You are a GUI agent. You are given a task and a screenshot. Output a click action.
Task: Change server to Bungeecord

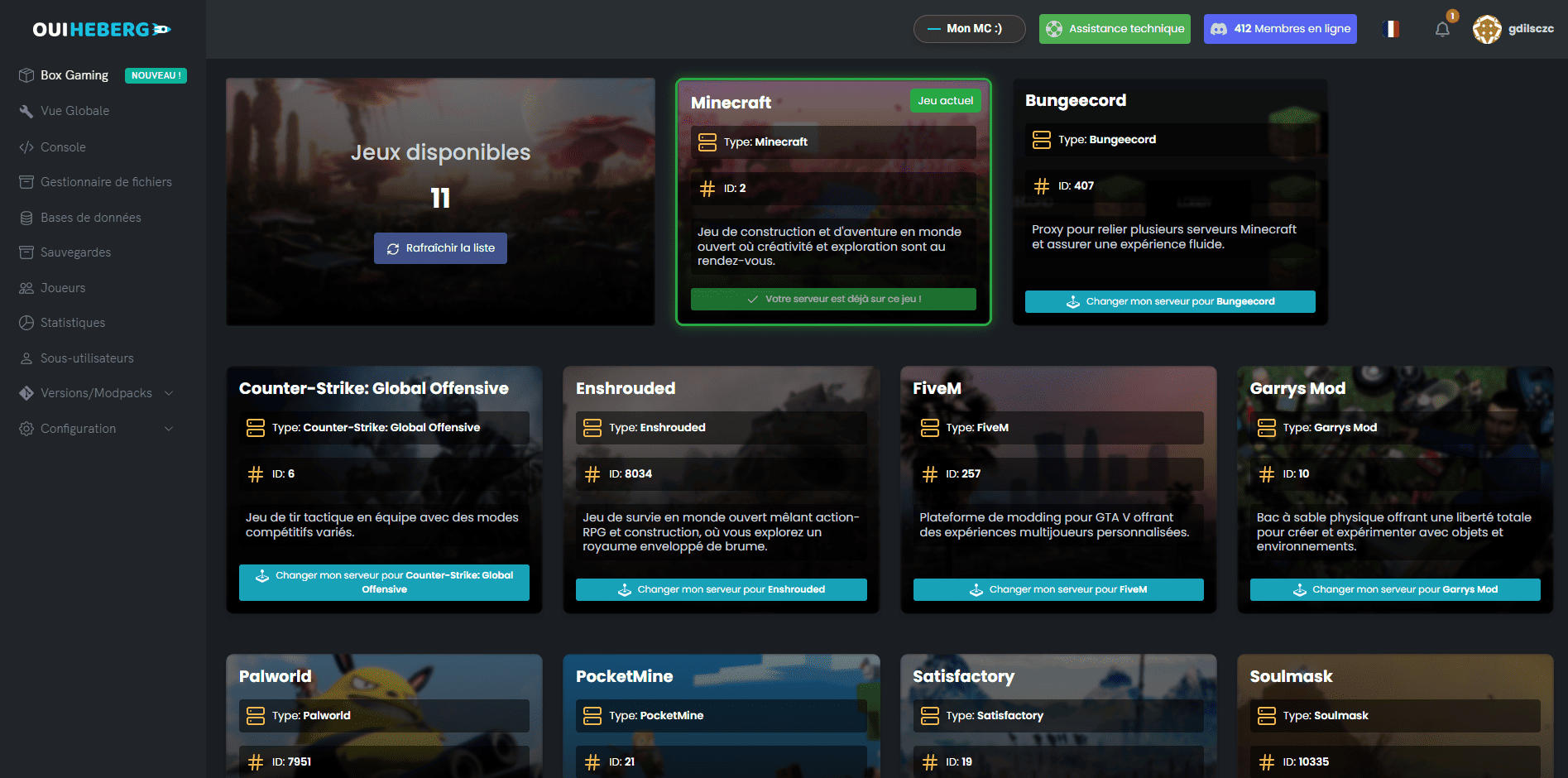1170,301
